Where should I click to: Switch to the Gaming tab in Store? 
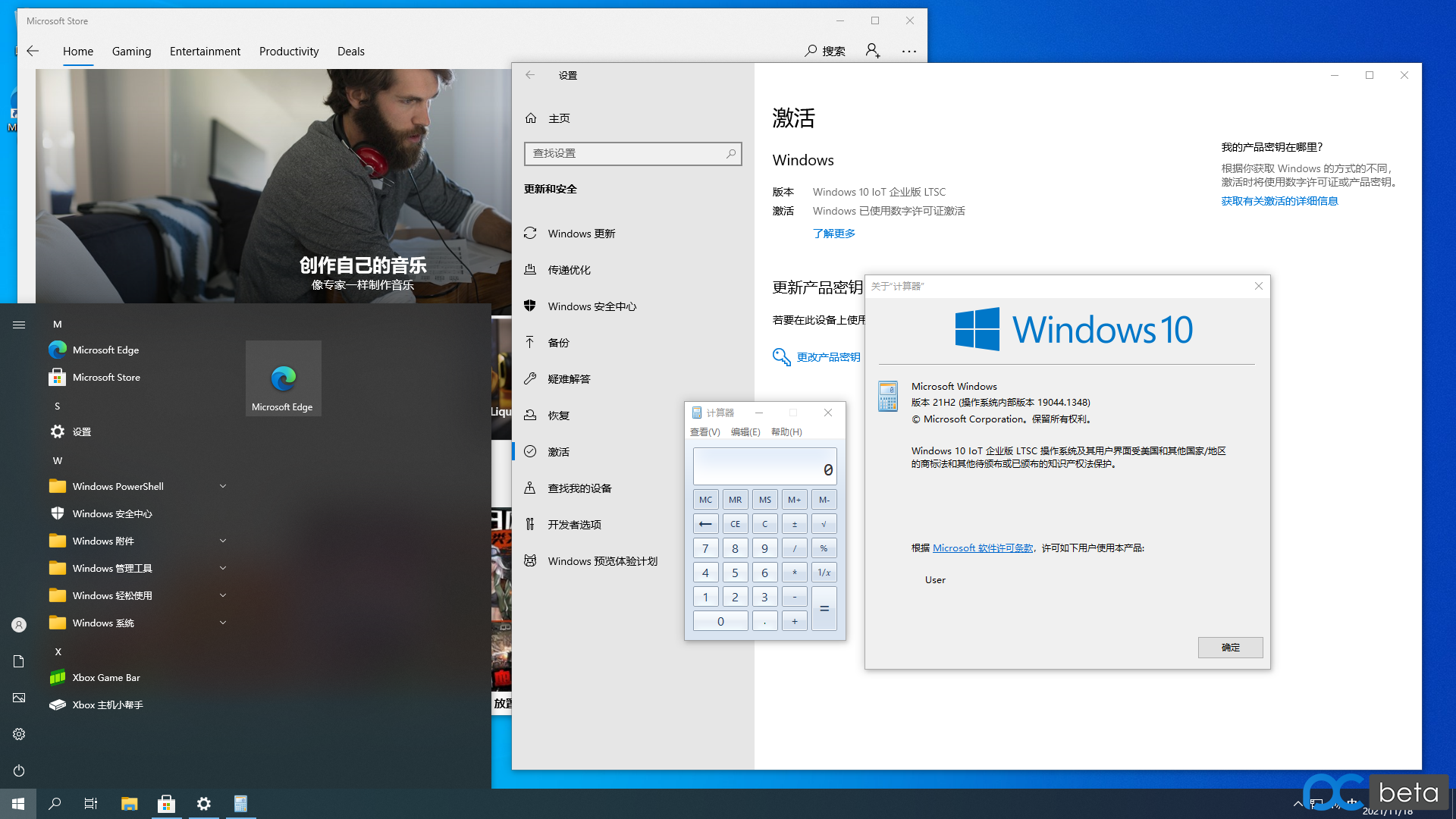(131, 51)
